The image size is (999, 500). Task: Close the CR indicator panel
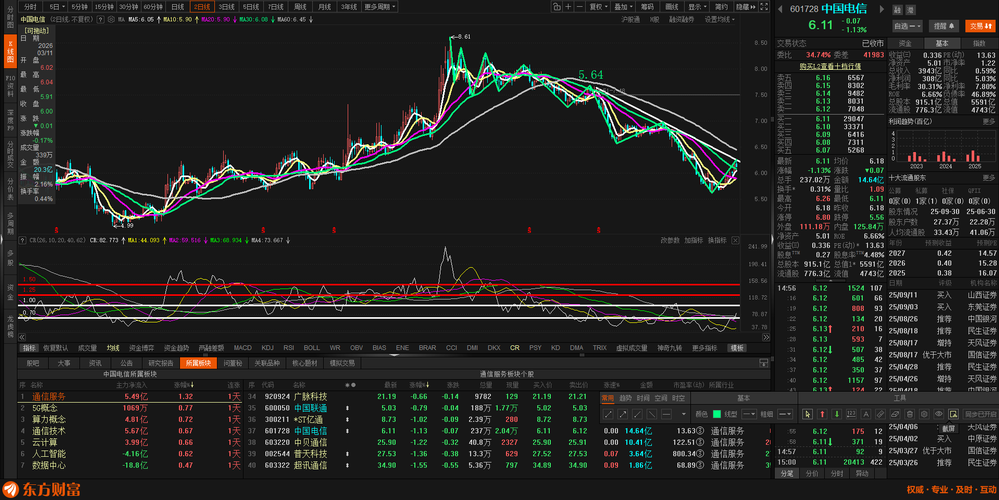(x=735, y=241)
